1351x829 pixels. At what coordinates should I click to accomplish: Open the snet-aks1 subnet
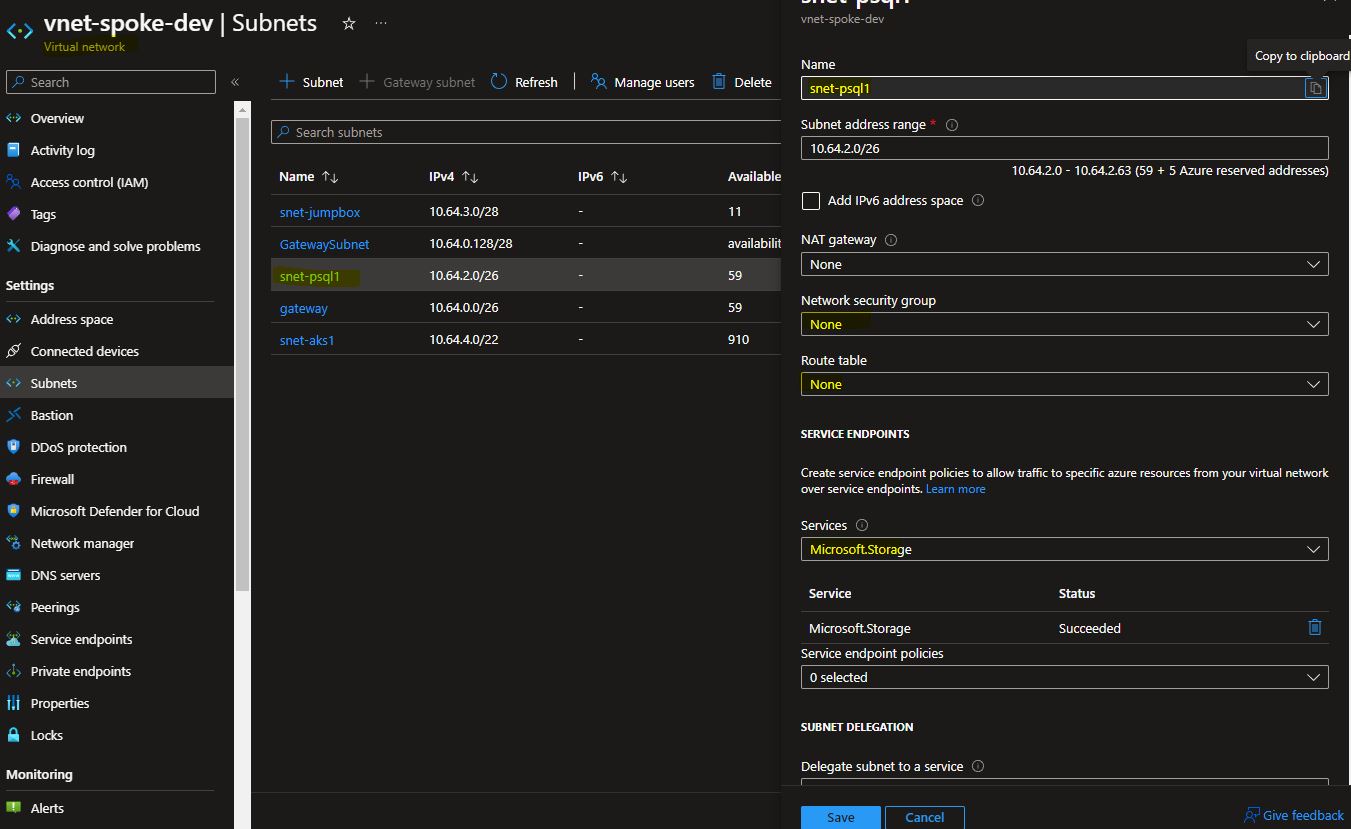(x=307, y=340)
